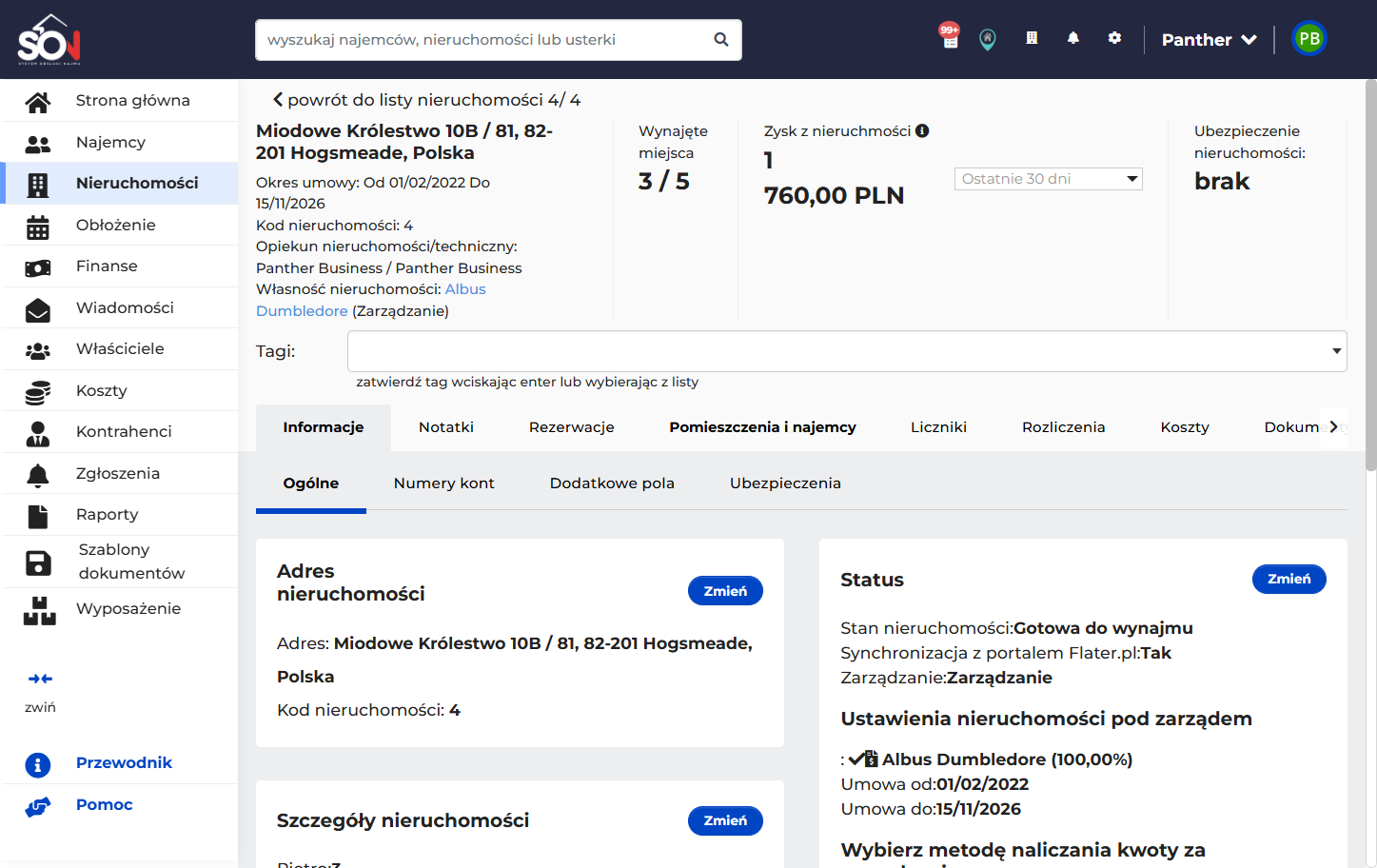Screen dimensions: 1377x868
Task: Click Zmień in Adres nieruchomości card
Action: pyautogui.click(x=725, y=591)
